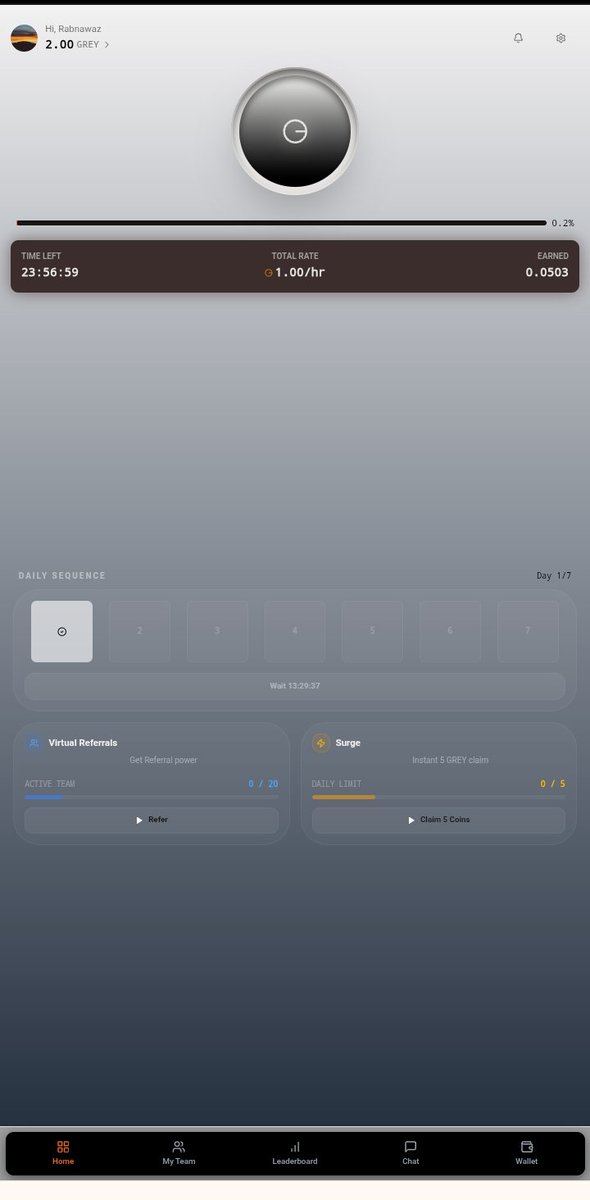Open Chat tab
590x1200 pixels.
point(411,1153)
